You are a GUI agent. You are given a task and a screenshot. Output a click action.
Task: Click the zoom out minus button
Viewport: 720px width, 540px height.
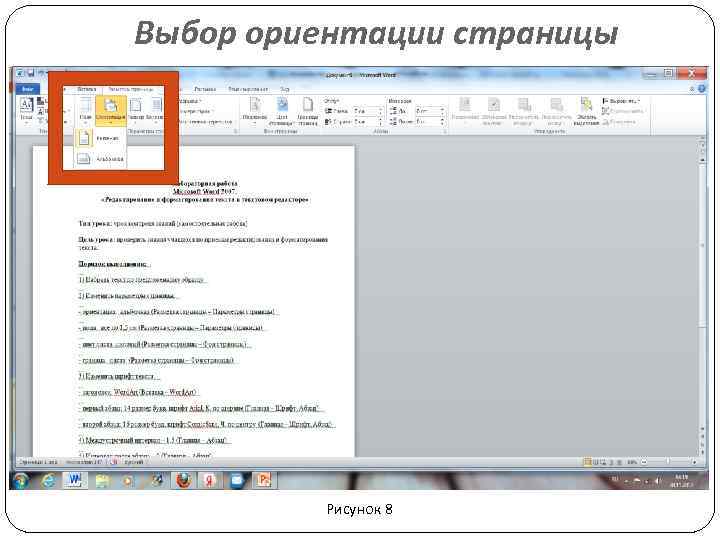click(644, 462)
